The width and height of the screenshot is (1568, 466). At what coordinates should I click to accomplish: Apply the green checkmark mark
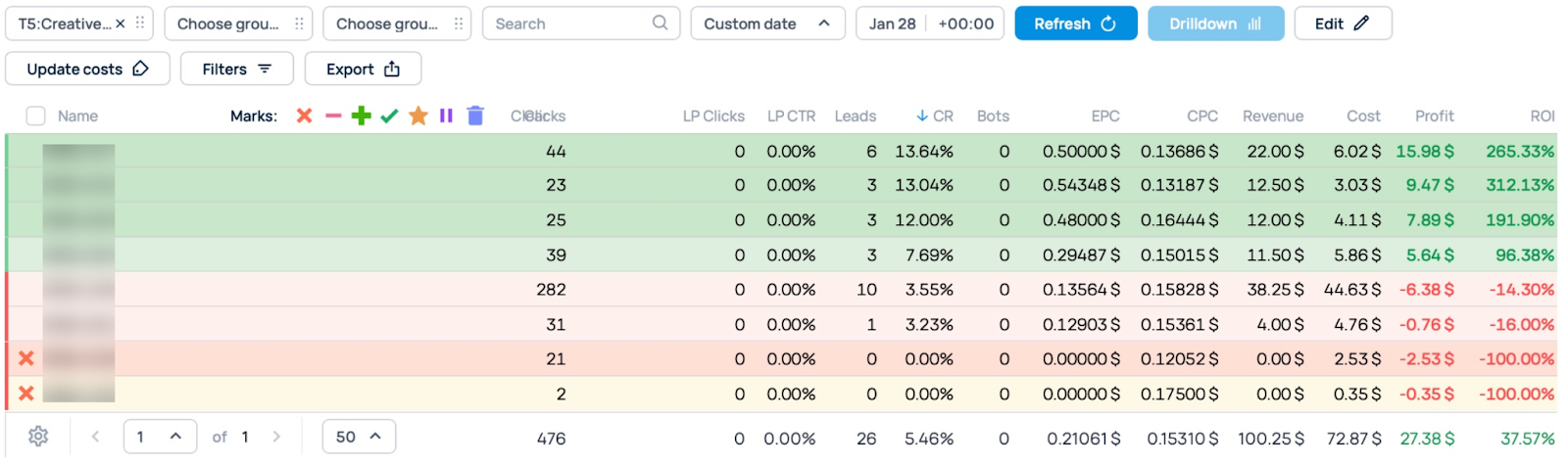pos(389,116)
